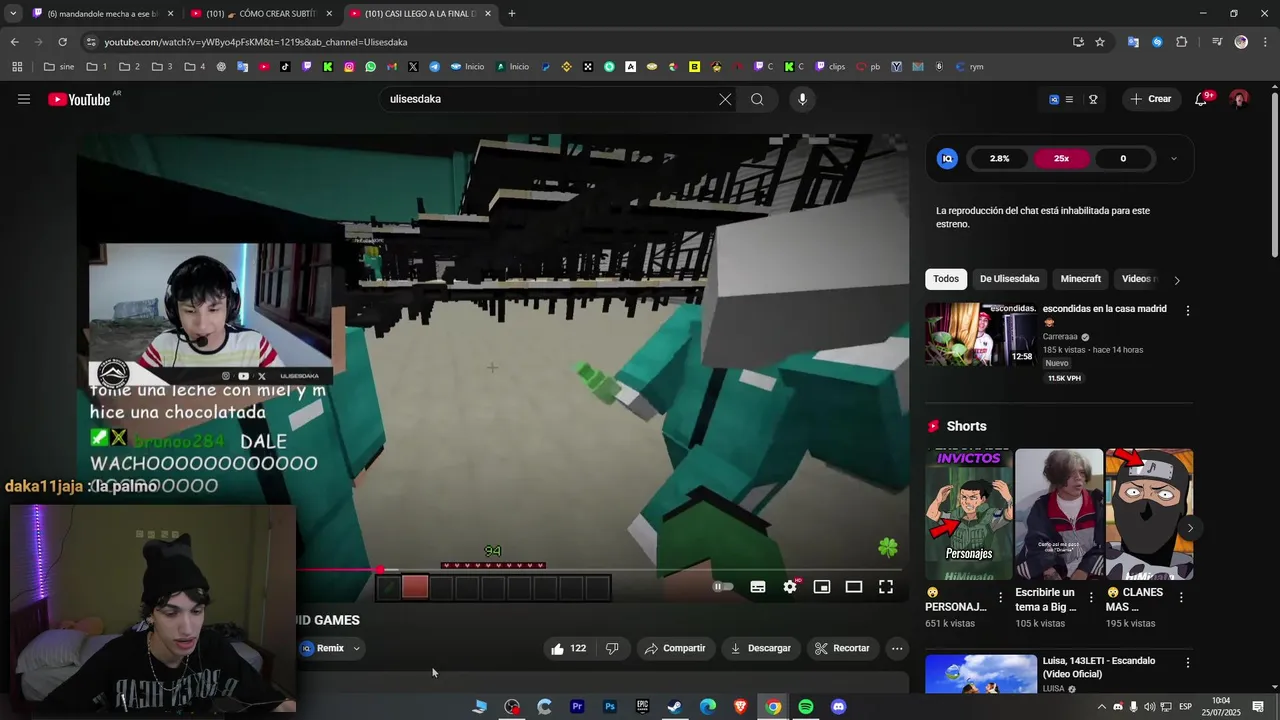Screen dimensions: 1280x720
Task: Open Discord from the taskbar
Action: point(838,707)
